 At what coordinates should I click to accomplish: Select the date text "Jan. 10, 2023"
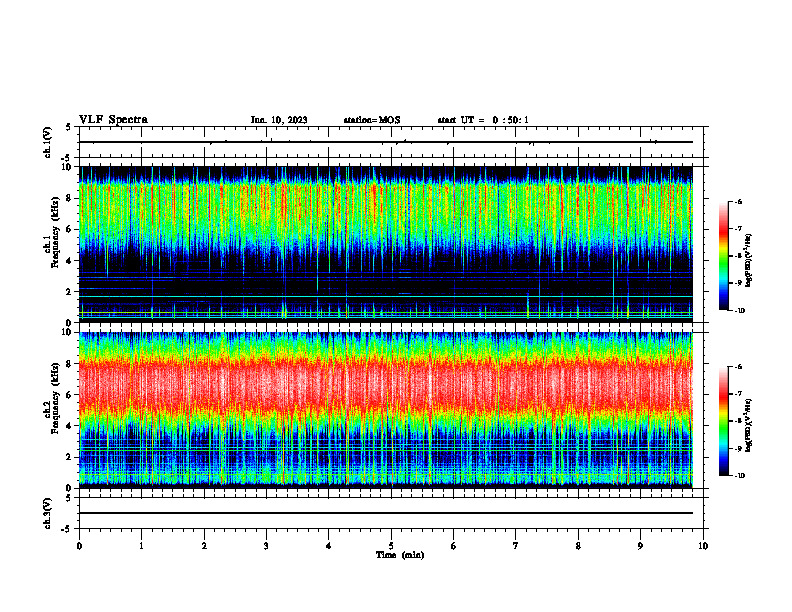coord(279,120)
